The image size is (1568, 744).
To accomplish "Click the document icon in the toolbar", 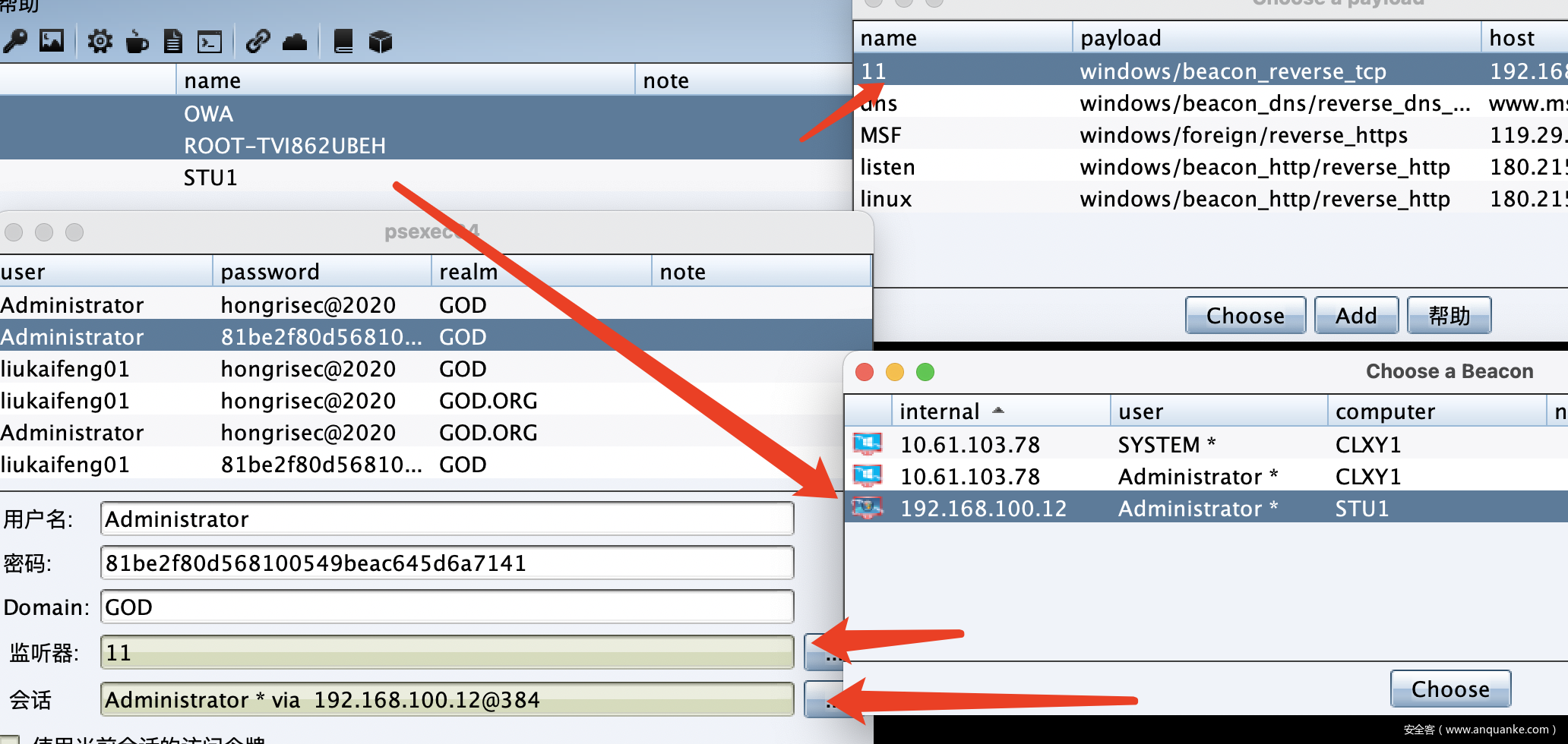I will coord(173,40).
